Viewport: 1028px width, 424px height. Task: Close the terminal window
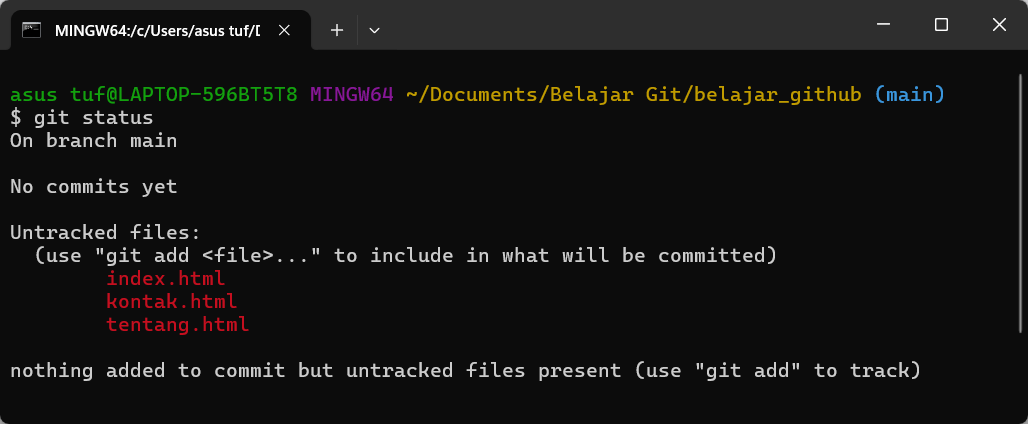998,24
